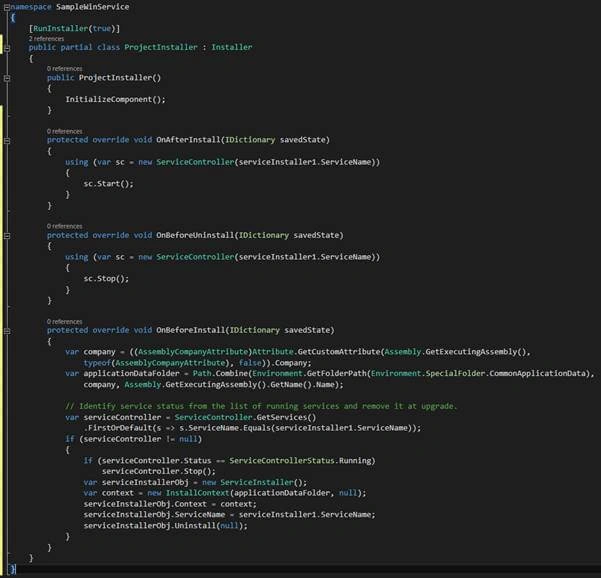Viewport: 601px width, 578px height.
Task: Collapse the OnAfterInstall method block
Action: pos(7,141)
